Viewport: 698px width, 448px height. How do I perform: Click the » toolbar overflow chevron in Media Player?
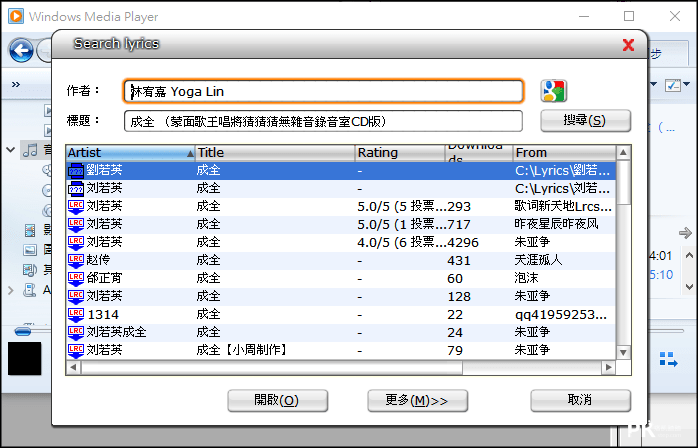pos(16,84)
